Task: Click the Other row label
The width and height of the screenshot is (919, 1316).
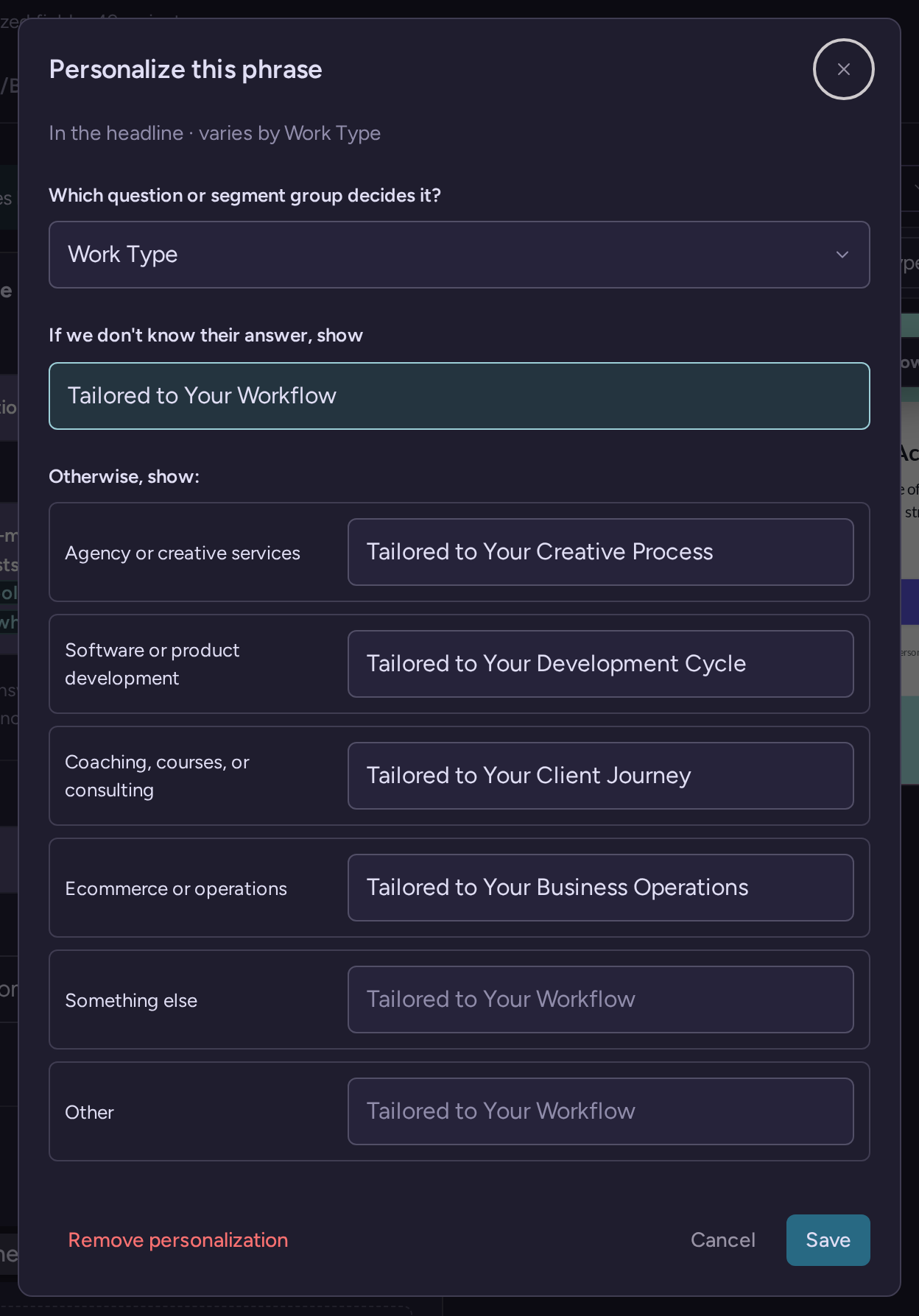Action: 89,1112
